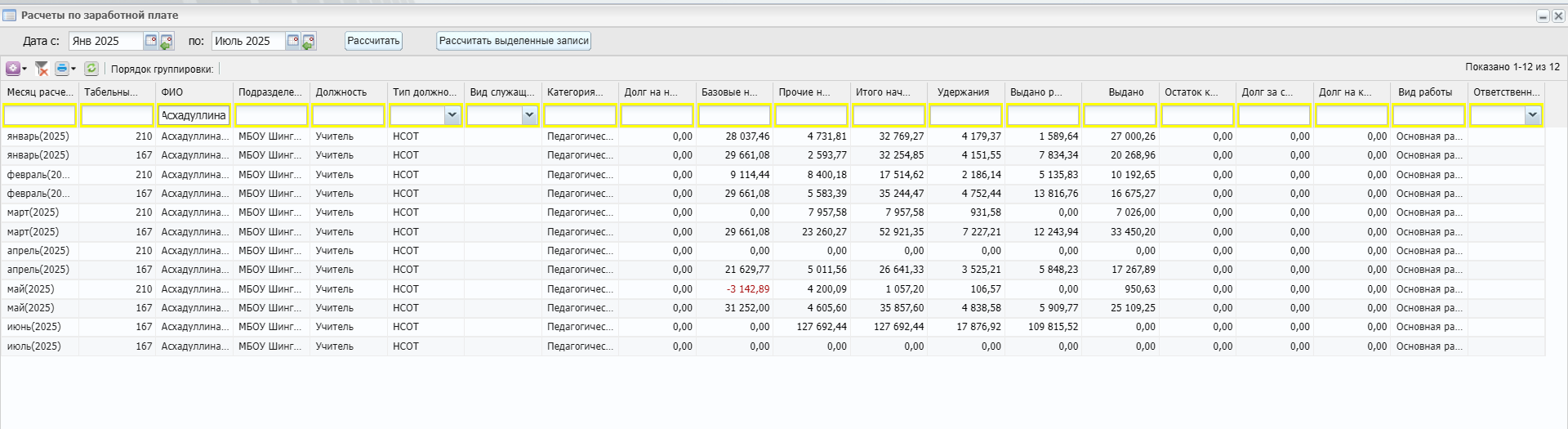
Task: Open calendar picker for start date
Action: 151,41
